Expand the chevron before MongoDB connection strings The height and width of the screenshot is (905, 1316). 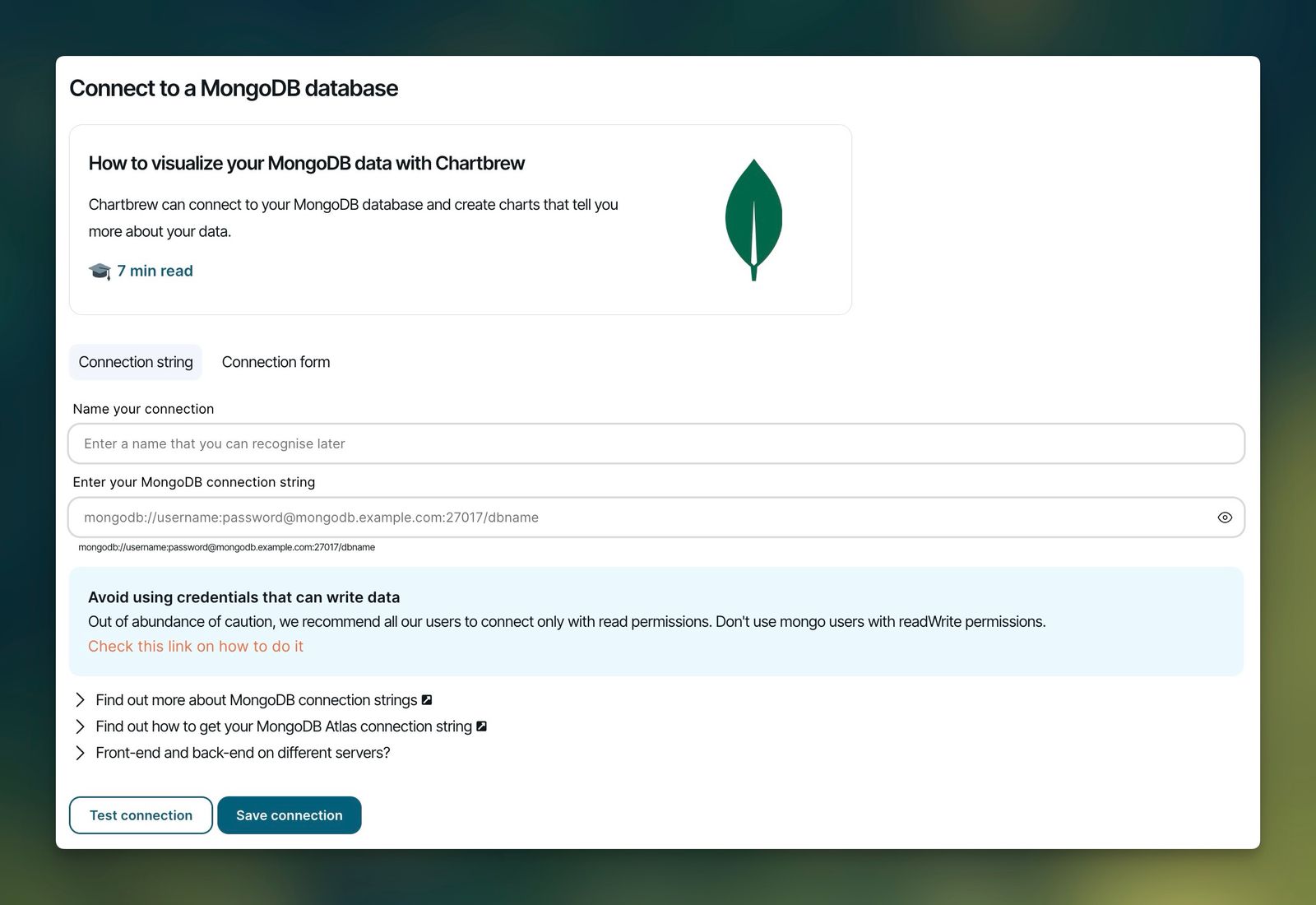point(81,699)
